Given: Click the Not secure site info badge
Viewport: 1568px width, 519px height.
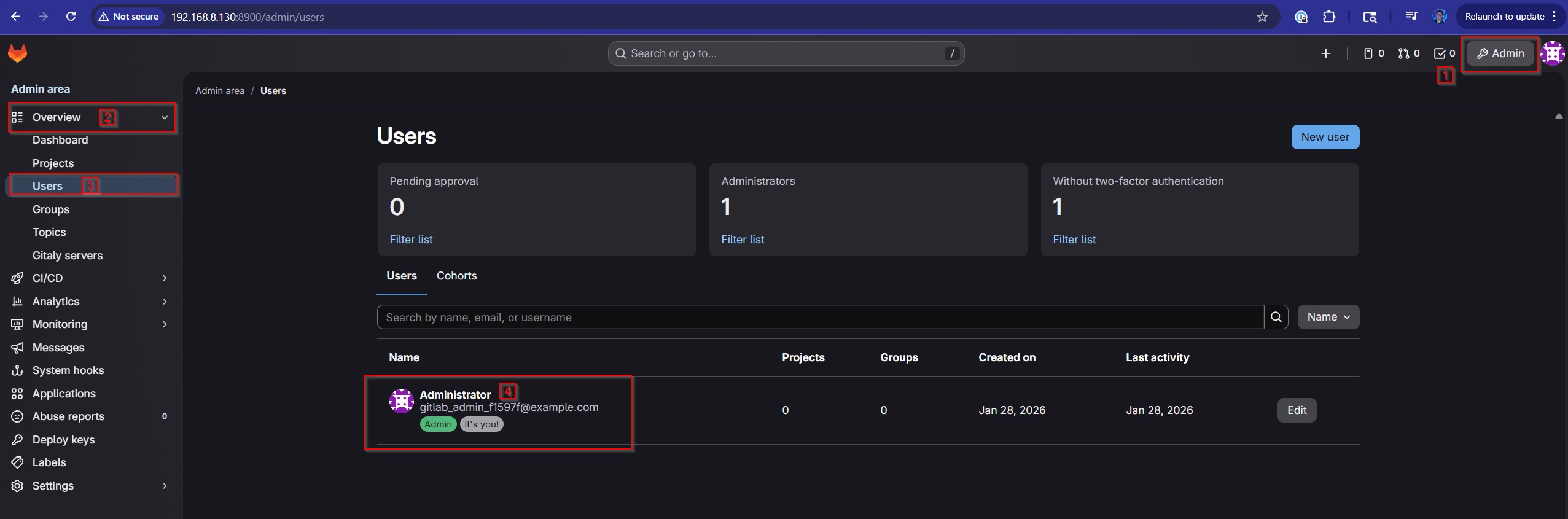Looking at the screenshot, I should 129,17.
